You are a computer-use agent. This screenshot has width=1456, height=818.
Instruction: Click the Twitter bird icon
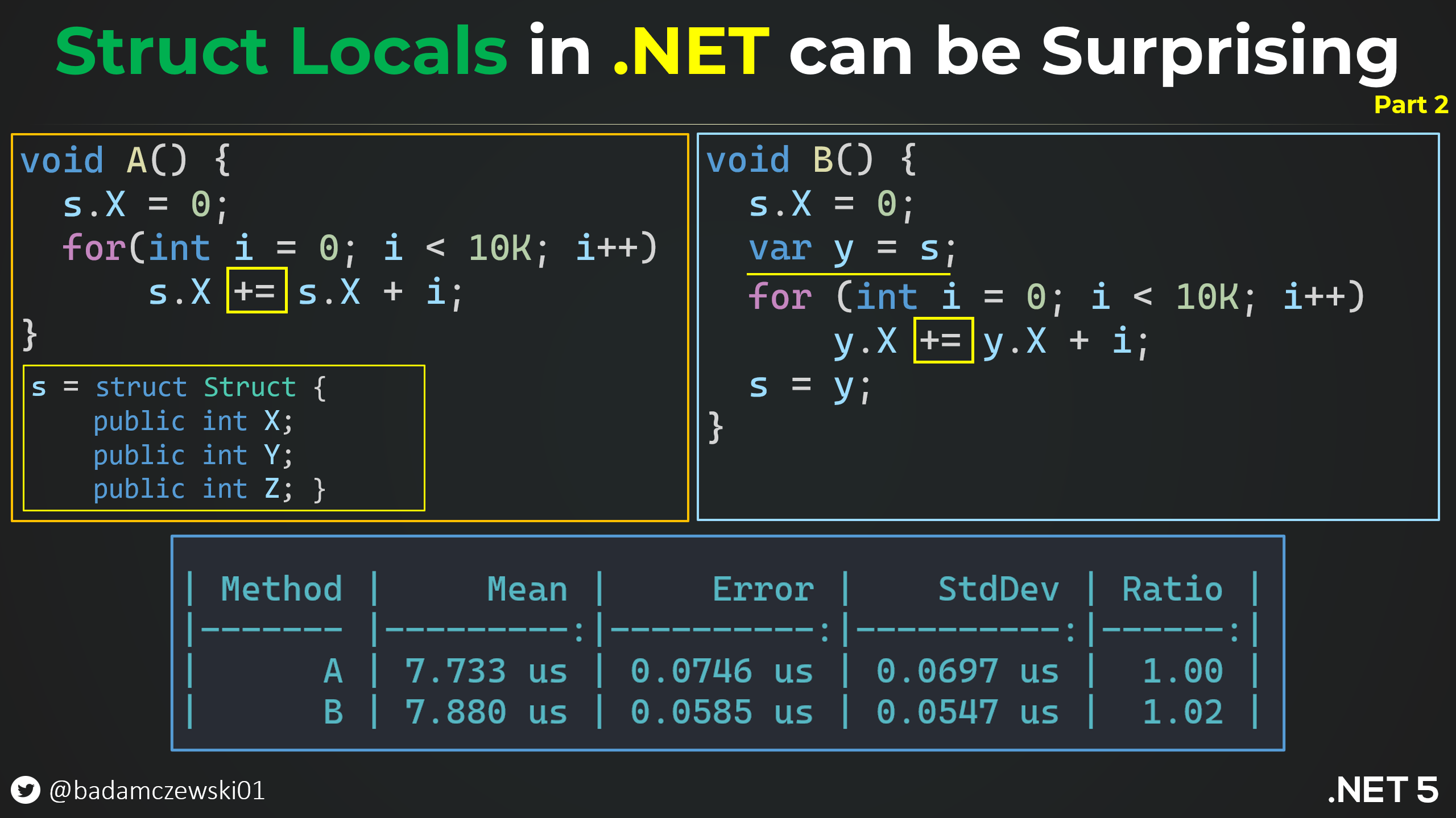pyautogui.click(x=26, y=790)
